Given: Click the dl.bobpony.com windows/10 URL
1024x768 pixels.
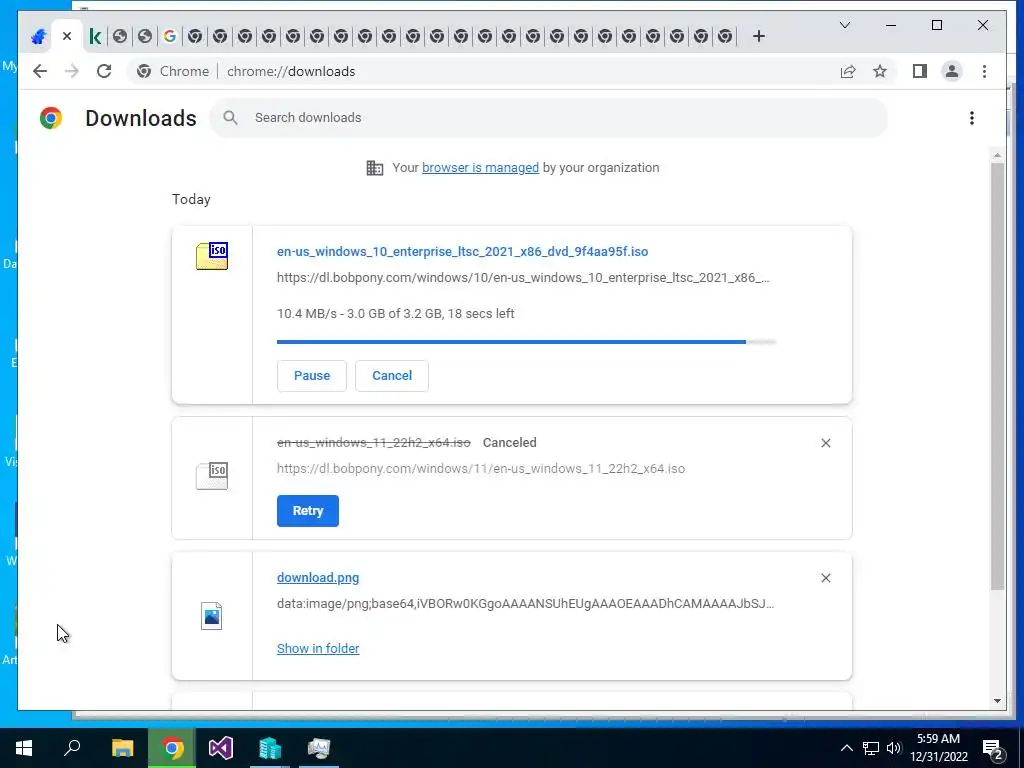Looking at the screenshot, I should [x=523, y=278].
